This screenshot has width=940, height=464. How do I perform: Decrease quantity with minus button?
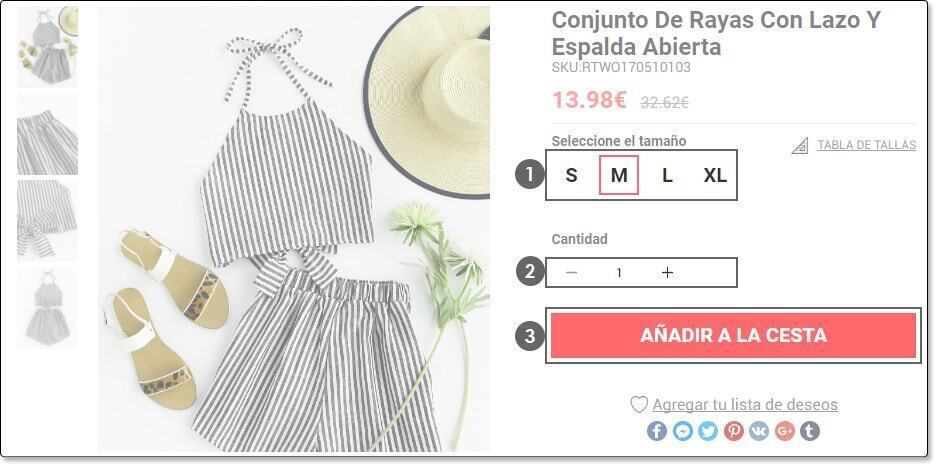click(x=571, y=273)
